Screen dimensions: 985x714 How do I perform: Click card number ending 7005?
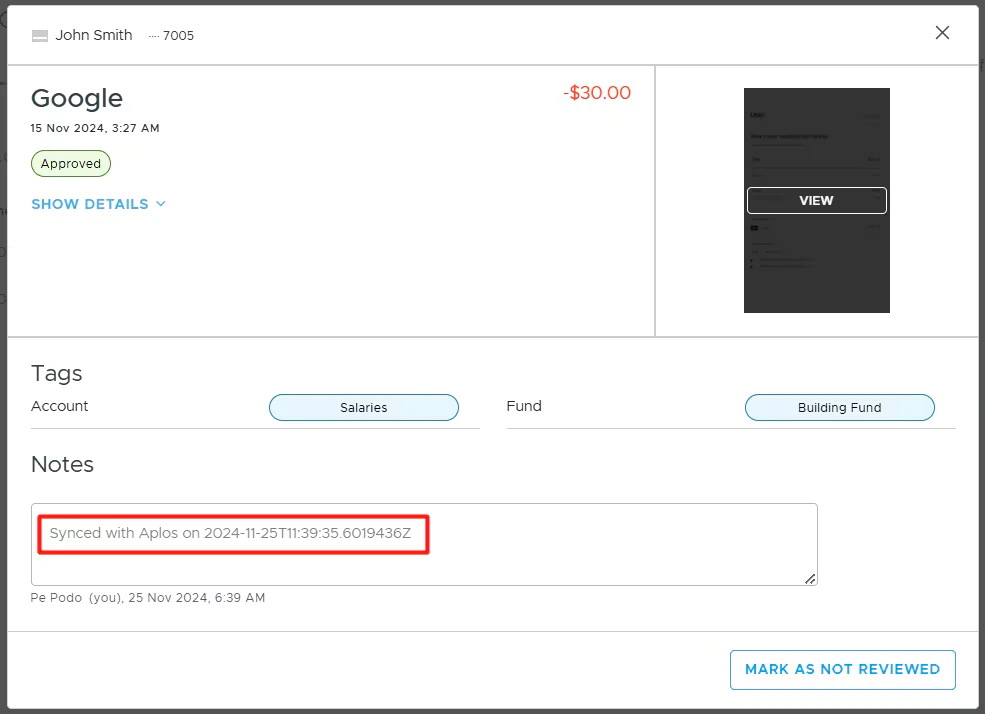(x=171, y=36)
